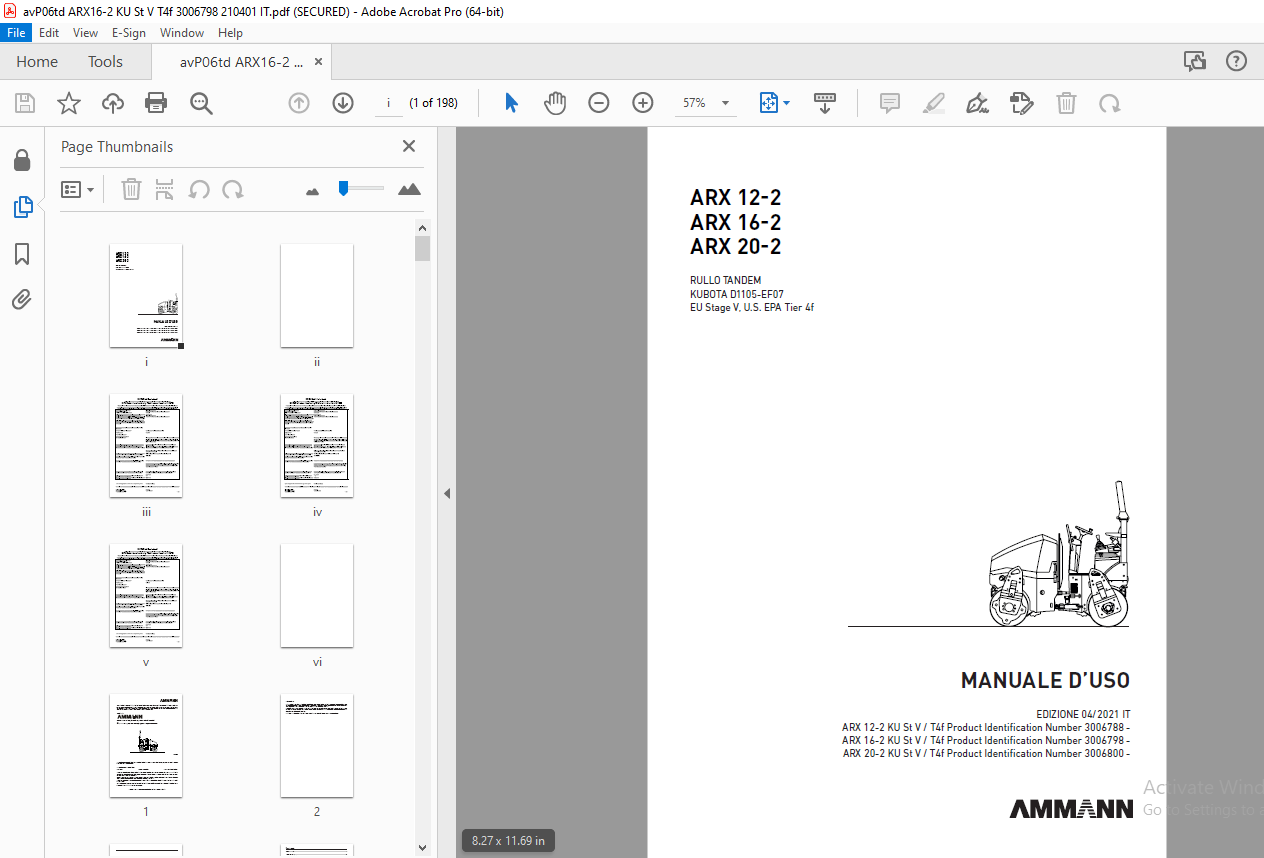Click the rotate clockwise icon in the main toolbar
Screen dimensions: 1264x858
(x=1110, y=103)
